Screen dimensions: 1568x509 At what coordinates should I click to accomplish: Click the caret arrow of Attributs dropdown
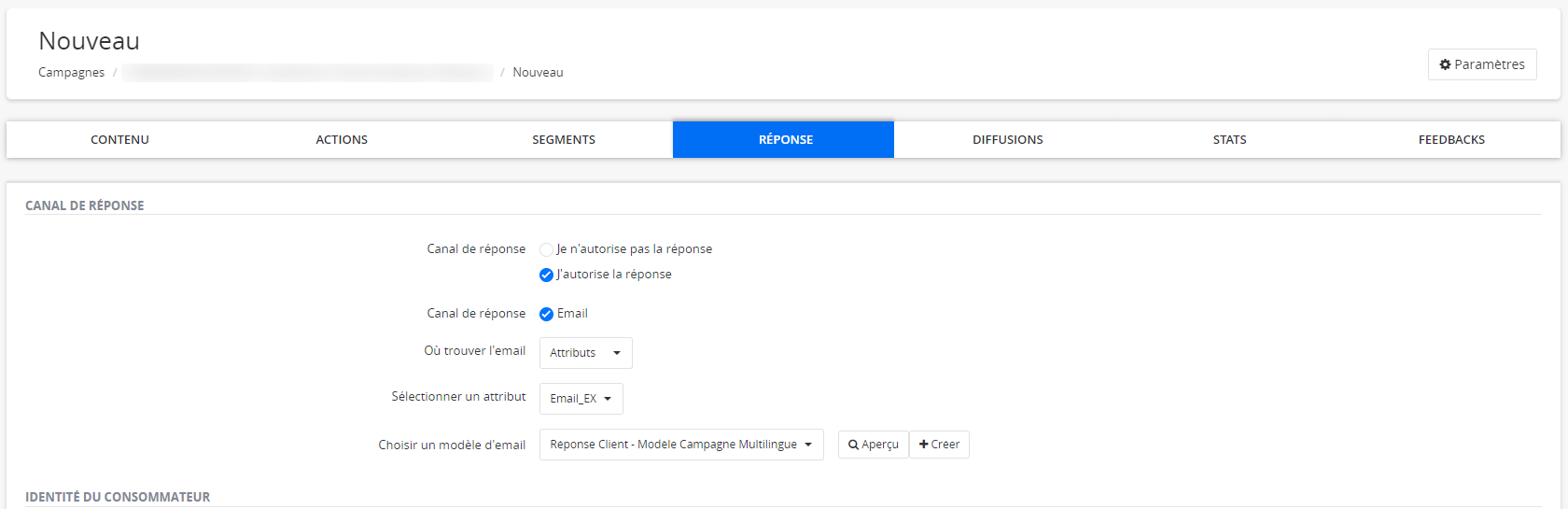click(617, 353)
